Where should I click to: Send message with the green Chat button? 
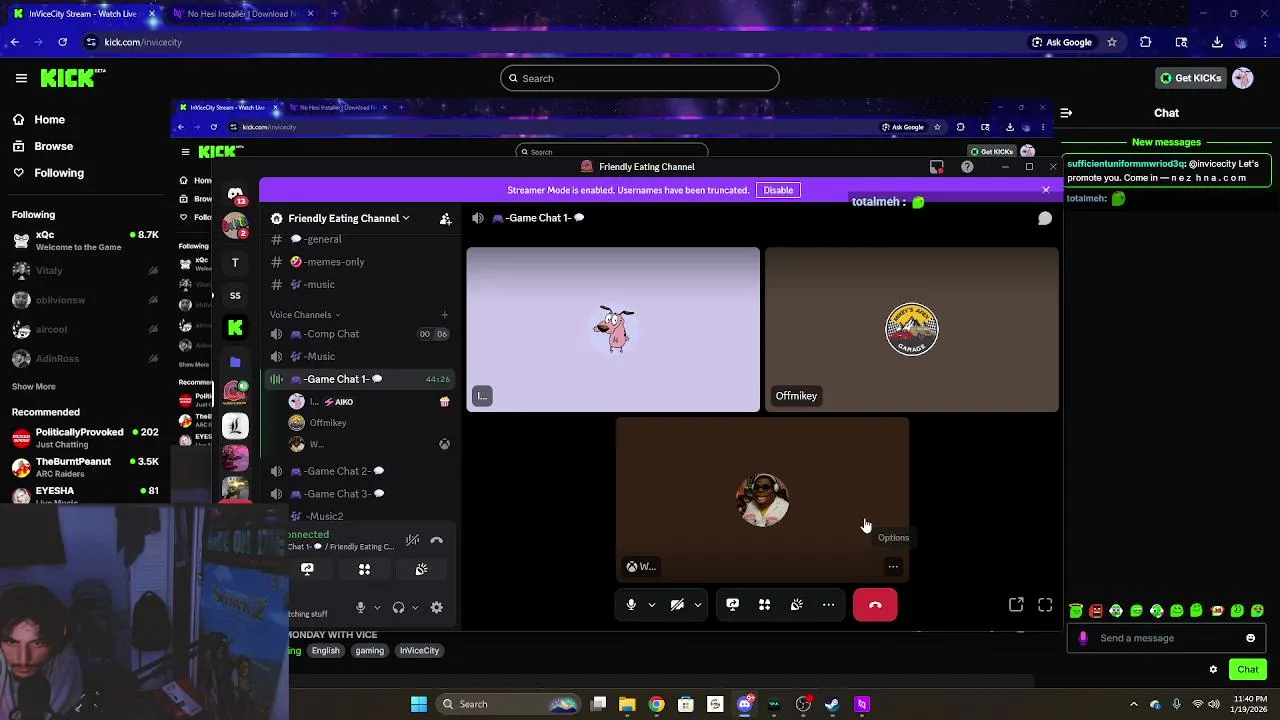(1247, 669)
